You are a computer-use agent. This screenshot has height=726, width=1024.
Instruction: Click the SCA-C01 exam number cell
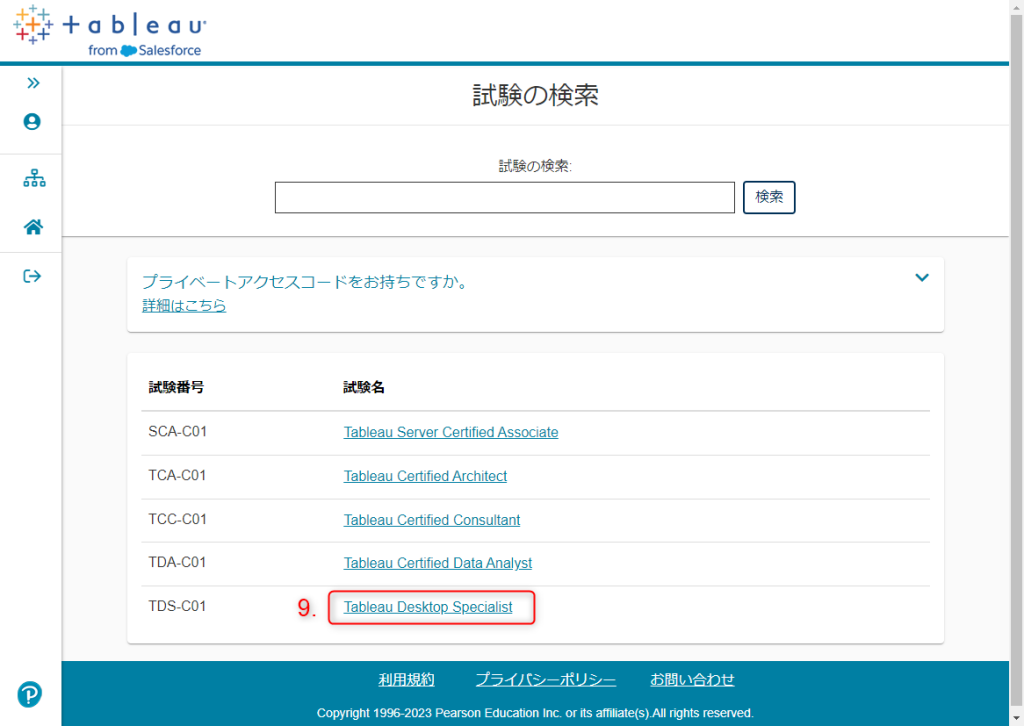pyautogui.click(x=178, y=432)
